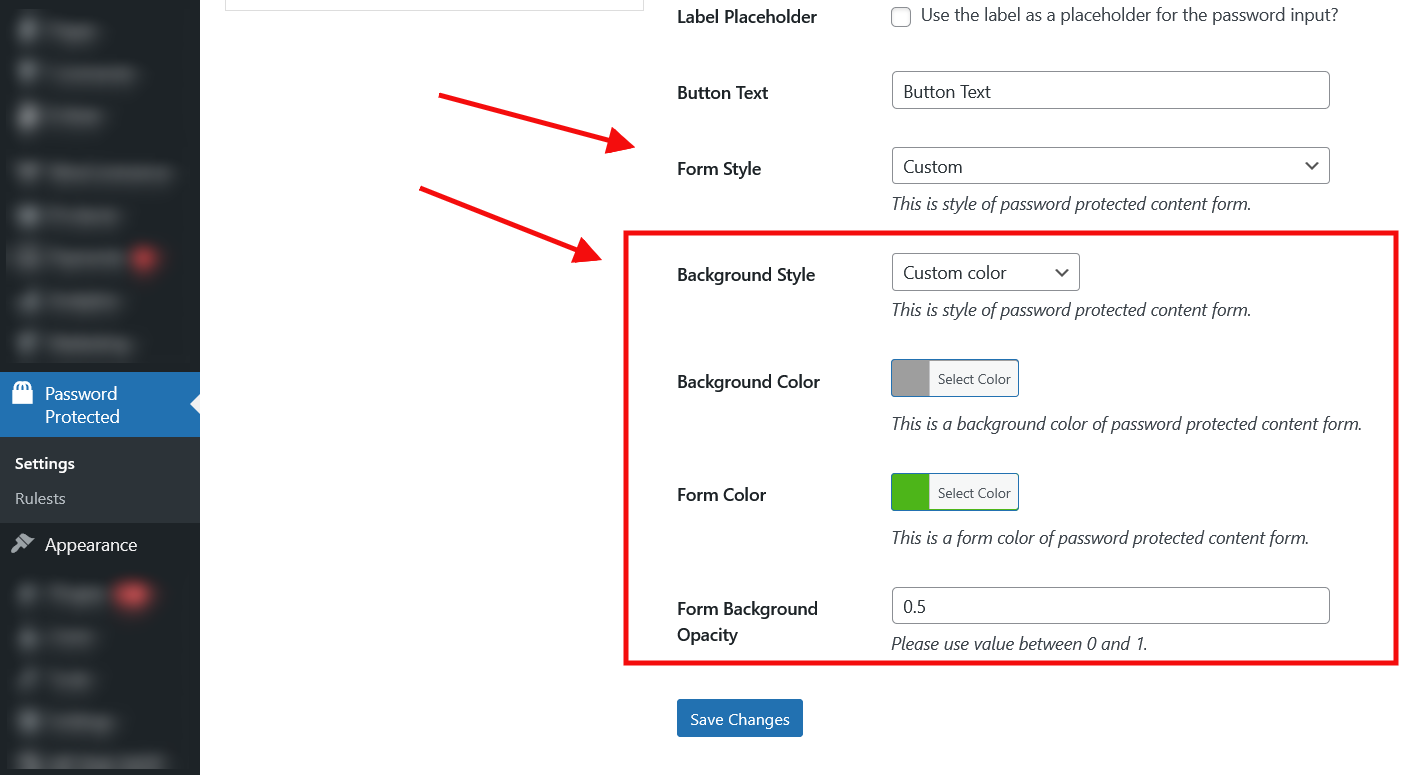Click the Form Style label
Image resolution: width=1425 pixels, height=775 pixels.
[719, 169]
